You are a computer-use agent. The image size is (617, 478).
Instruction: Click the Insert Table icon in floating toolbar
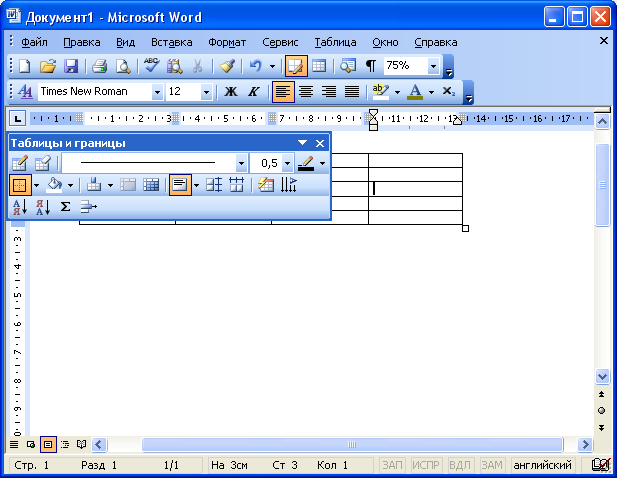pyautogui.click(x=94, y=185)
